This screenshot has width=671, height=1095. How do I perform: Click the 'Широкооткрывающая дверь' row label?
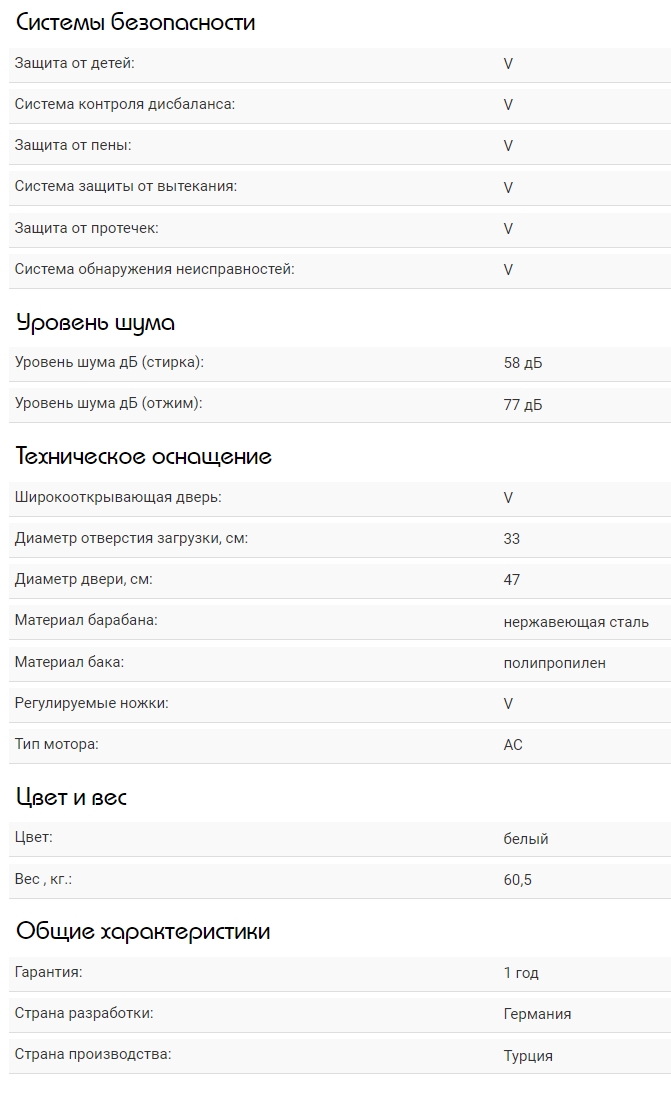point(118,497)
